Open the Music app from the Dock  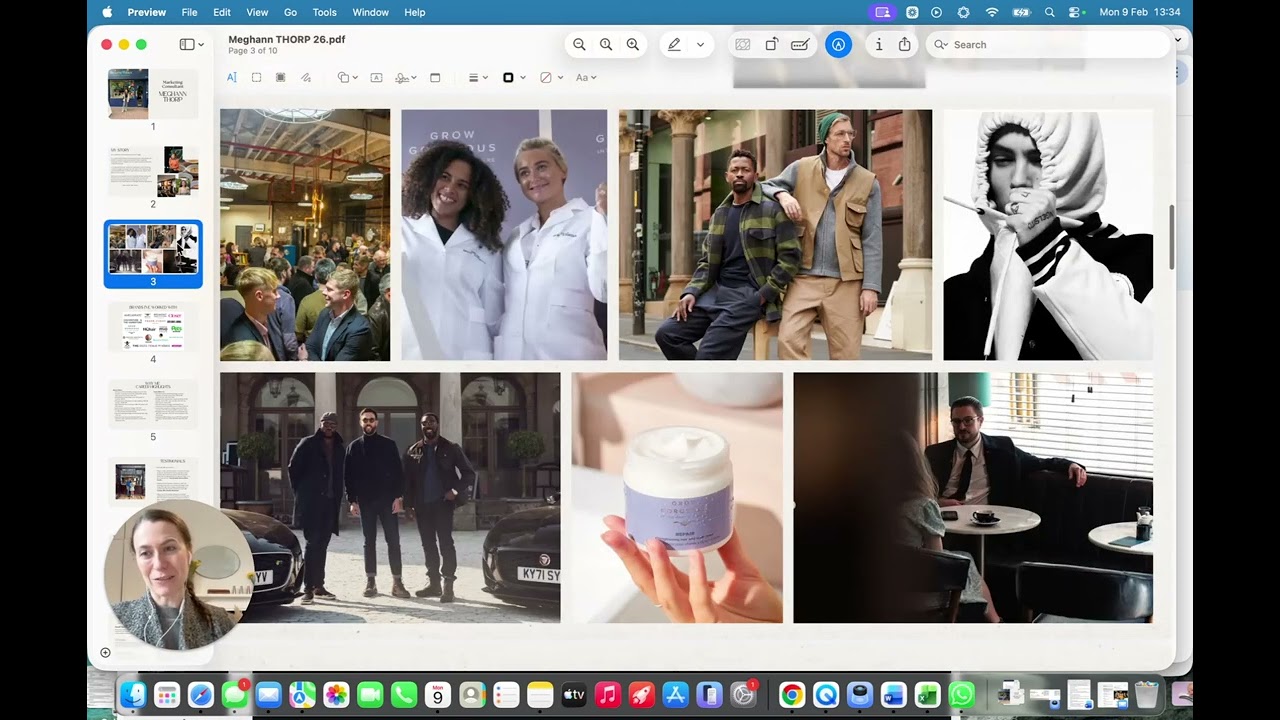click(607, 694)
